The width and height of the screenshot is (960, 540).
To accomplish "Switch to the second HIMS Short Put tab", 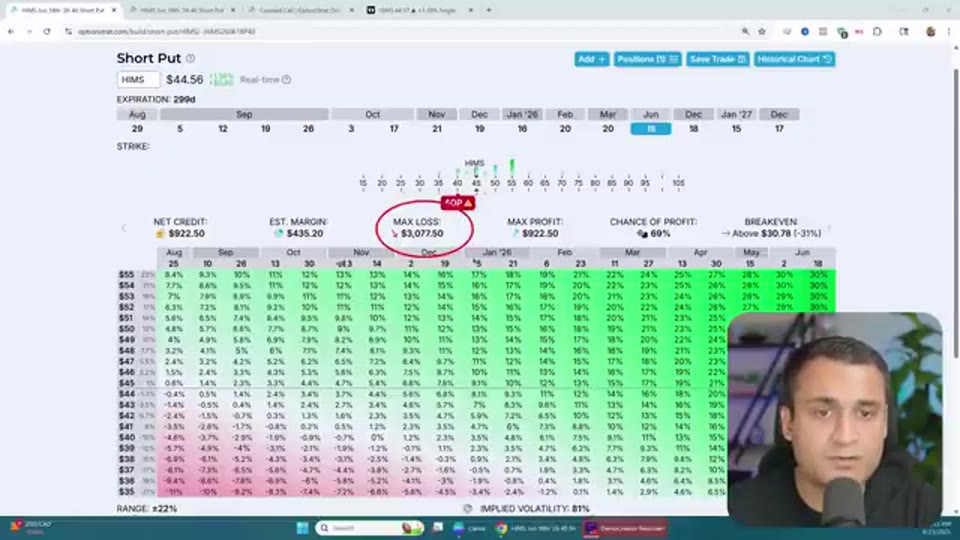I will tap(182, 10).
